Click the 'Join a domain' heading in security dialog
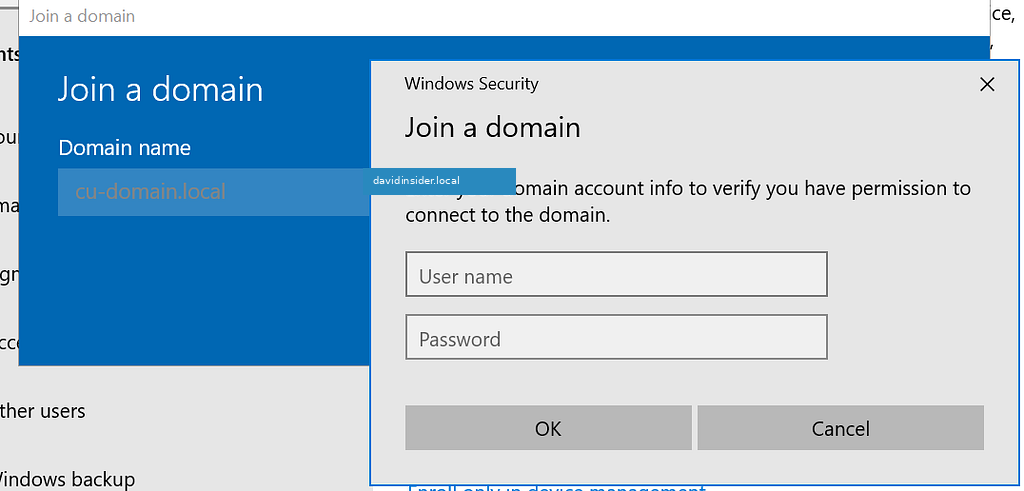 click(x=492, y=127)
